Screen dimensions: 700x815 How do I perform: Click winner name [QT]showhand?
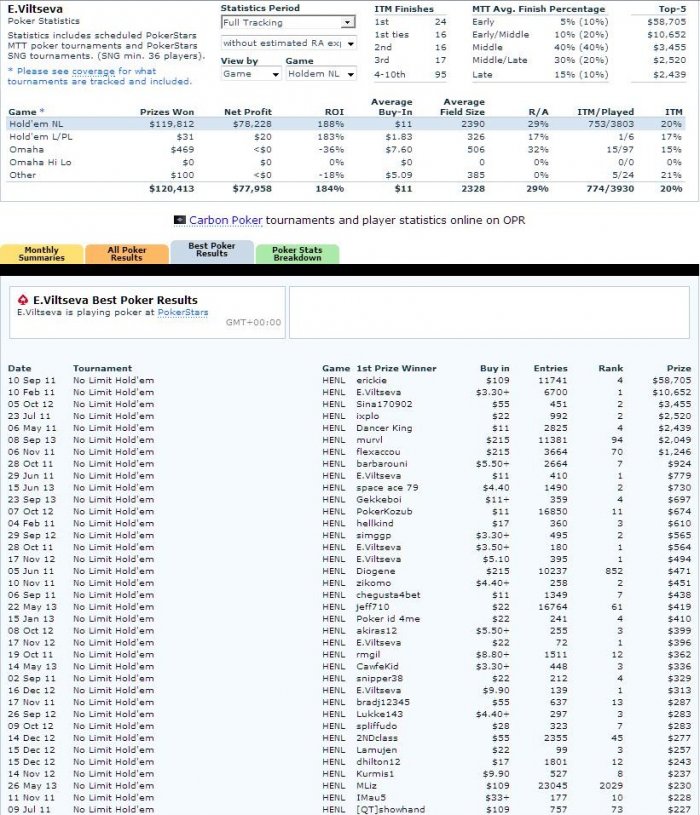coord(391,810)
